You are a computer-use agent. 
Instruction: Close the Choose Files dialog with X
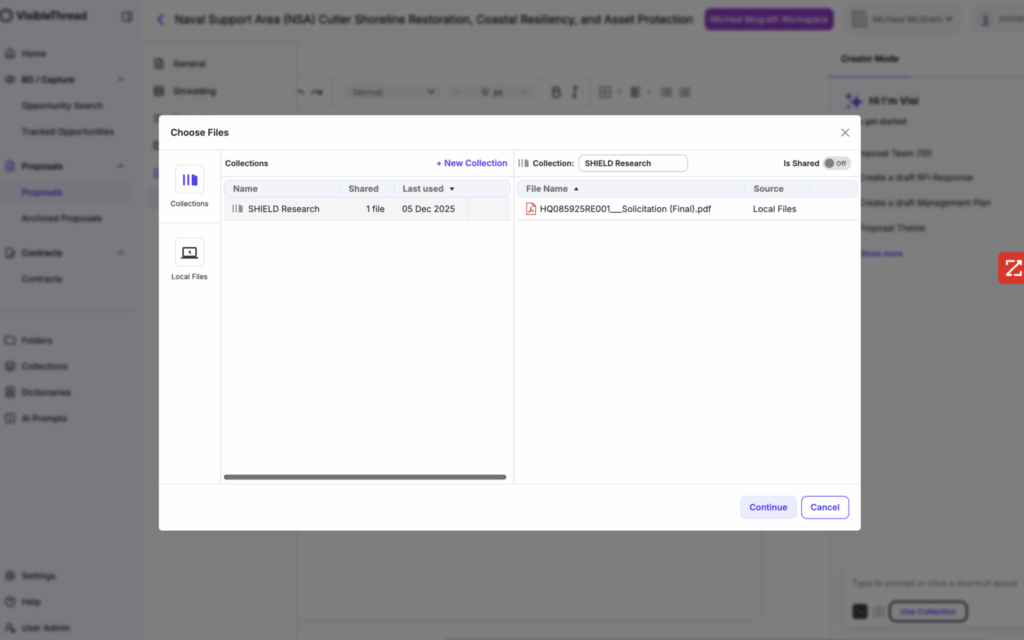point(845,132)
